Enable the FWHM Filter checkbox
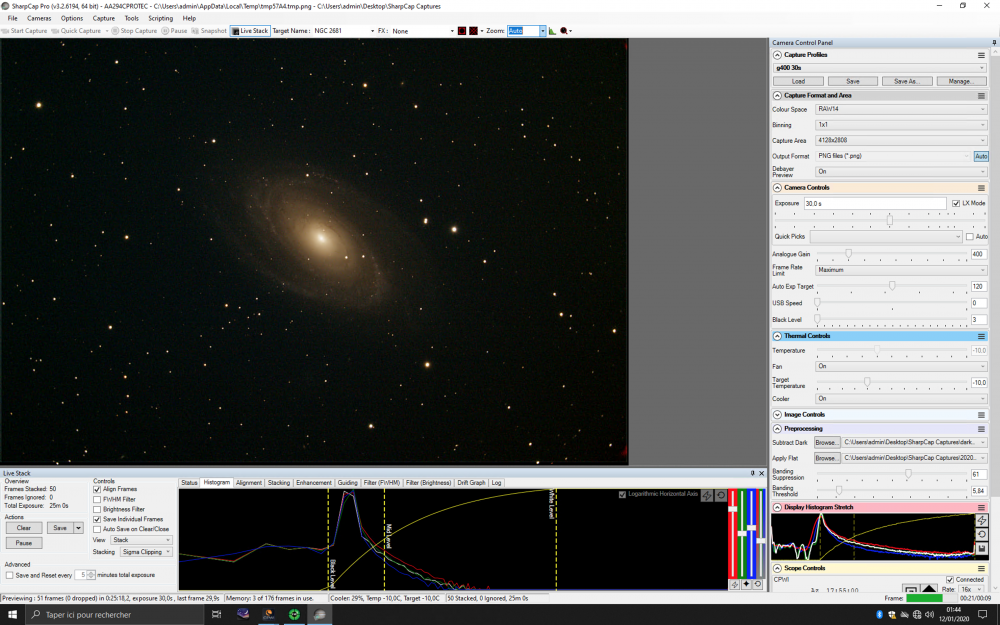 pos(97,499)
